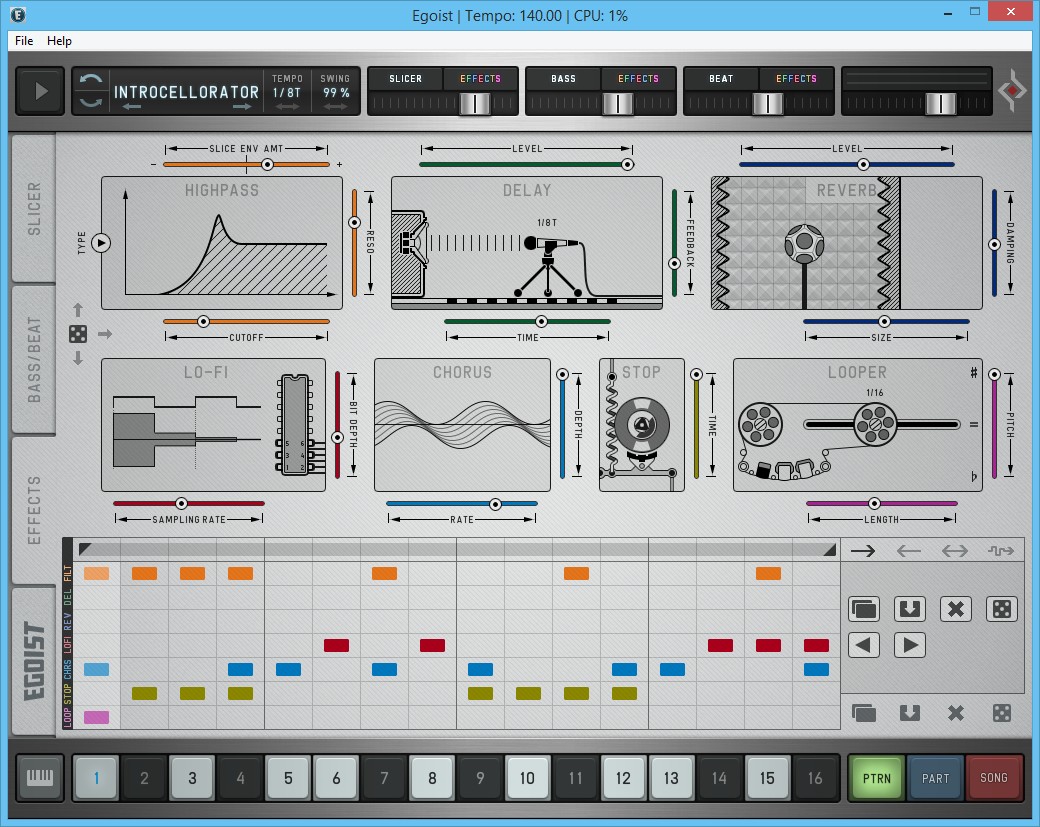Image resolution: width=1040 pixels, height=827 pixels.
Task: Click the highpass filter TYPE arrow button
Action: coord(101,243)
